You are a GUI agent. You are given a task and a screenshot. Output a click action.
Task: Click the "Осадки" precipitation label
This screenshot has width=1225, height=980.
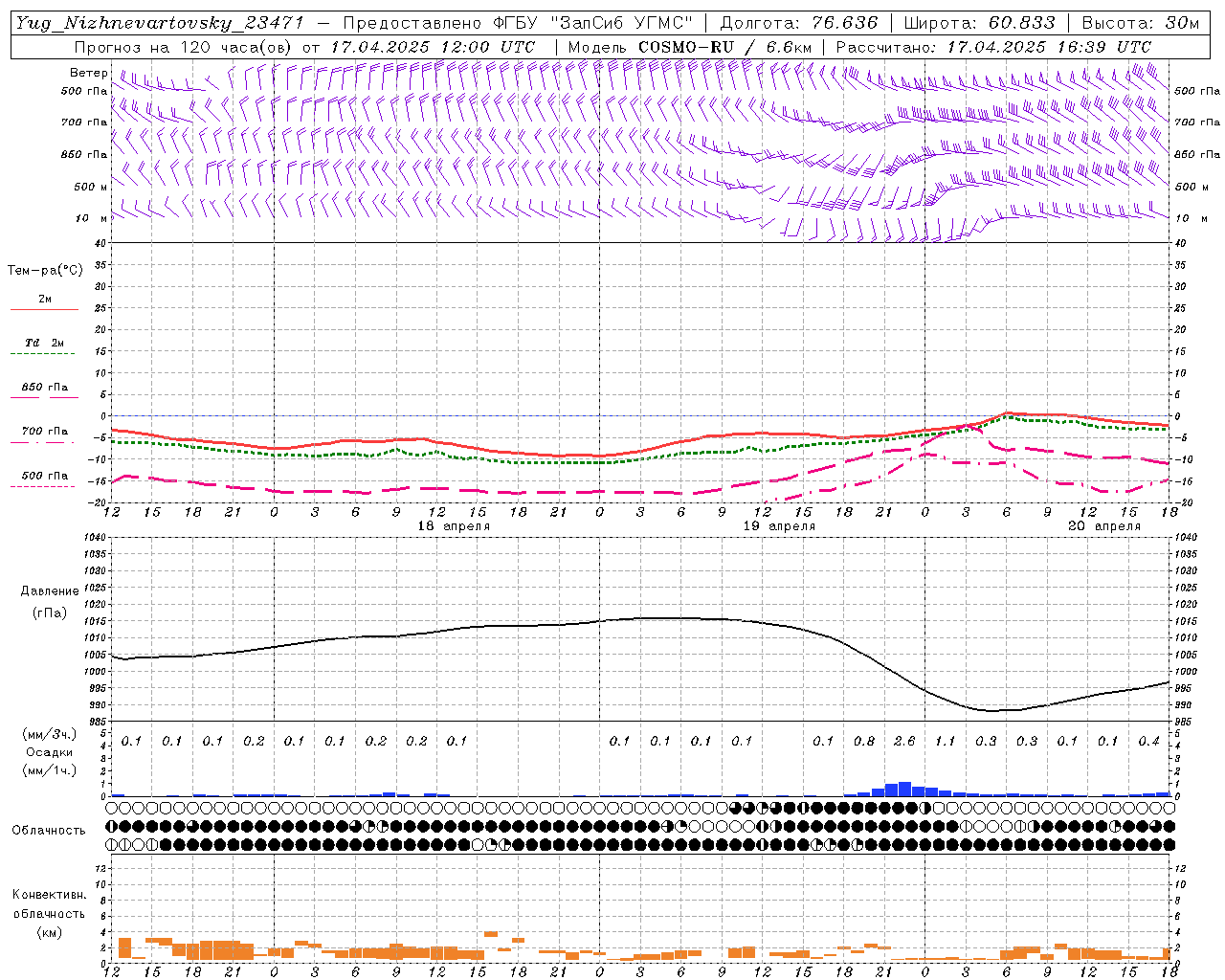[49, 752]
